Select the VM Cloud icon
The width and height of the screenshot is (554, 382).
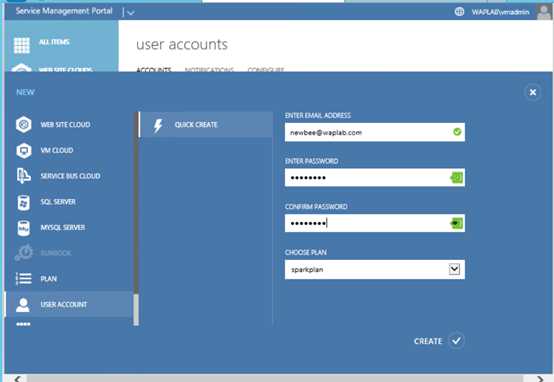[x=24, y=150]
